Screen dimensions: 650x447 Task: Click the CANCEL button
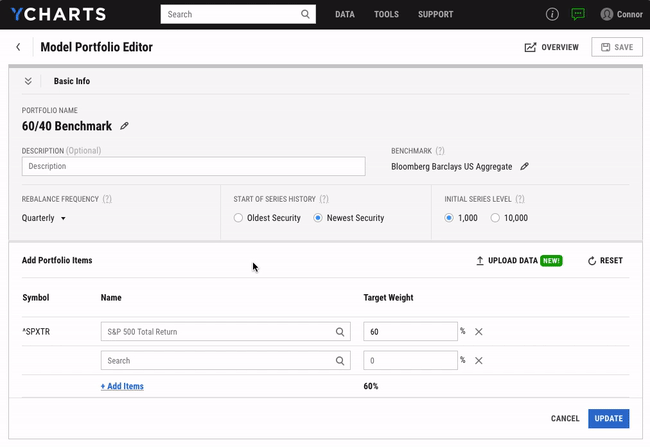point(565,418)
